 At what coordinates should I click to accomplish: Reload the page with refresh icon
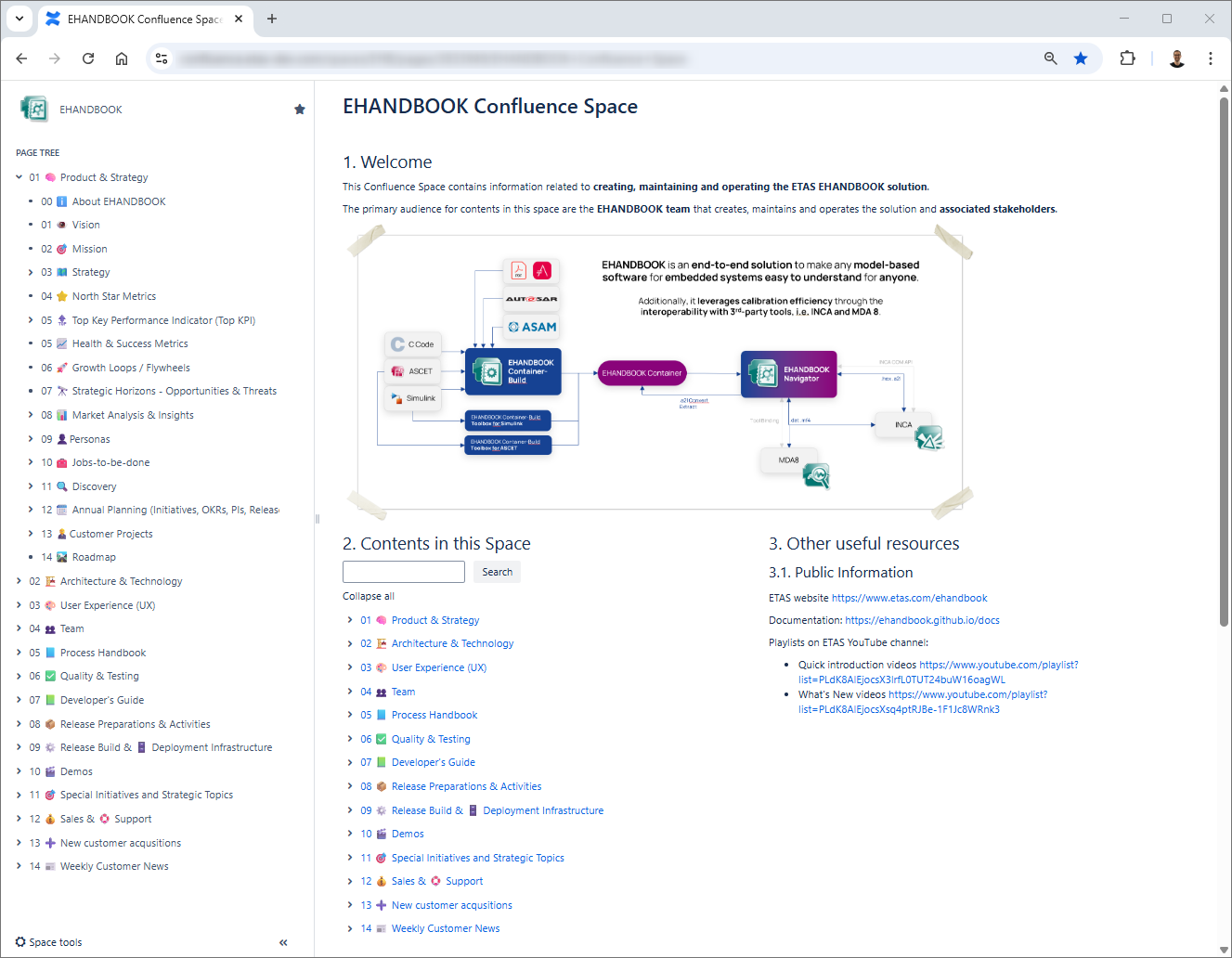pyautogui.click(x=88, y=58)
